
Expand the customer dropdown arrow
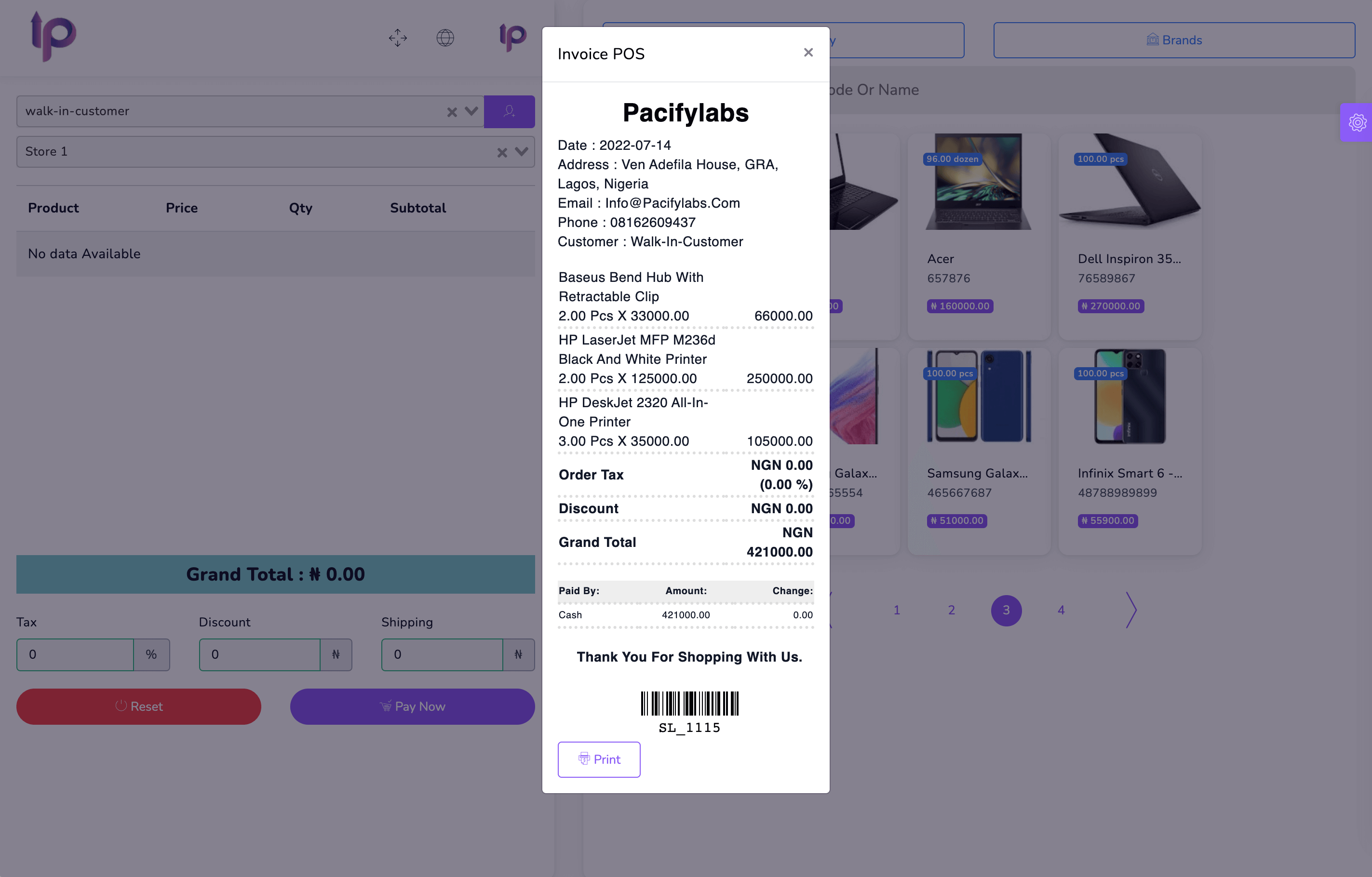(x=471, y=111)
